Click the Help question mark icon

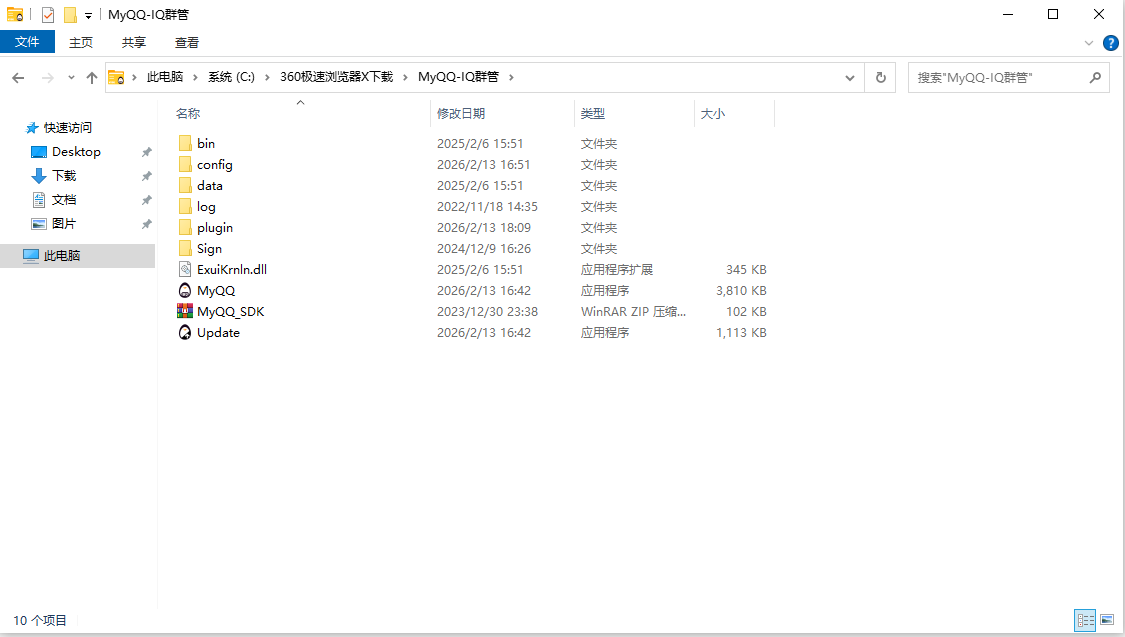click(1110, 43)
